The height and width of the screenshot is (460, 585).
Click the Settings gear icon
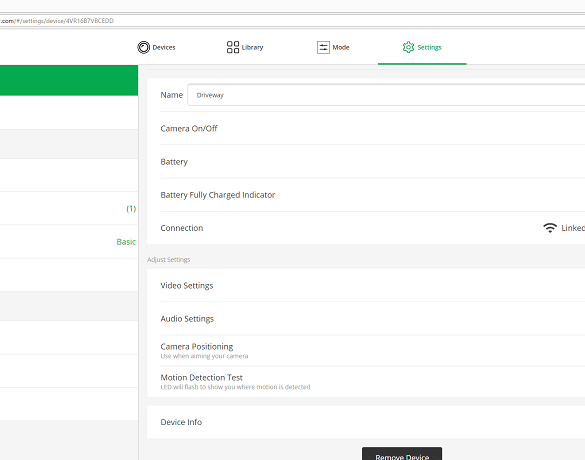click(409, 47)
